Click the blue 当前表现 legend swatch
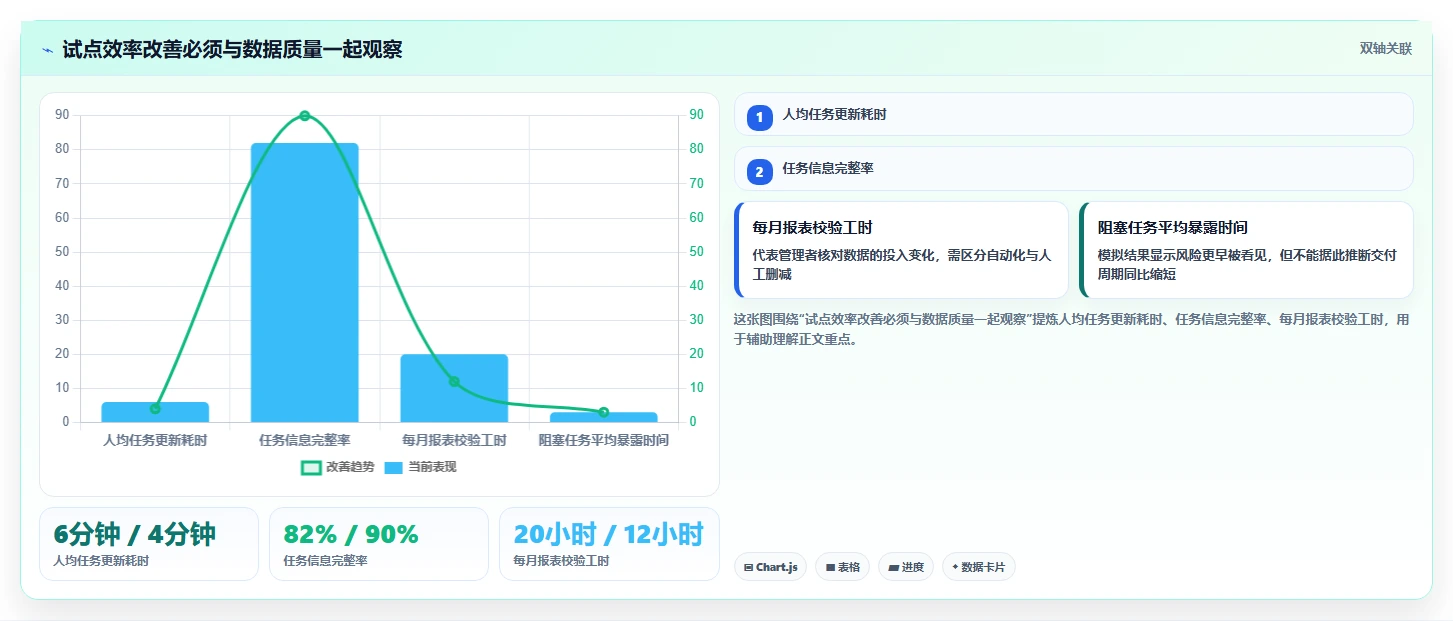 coord(394,467)
